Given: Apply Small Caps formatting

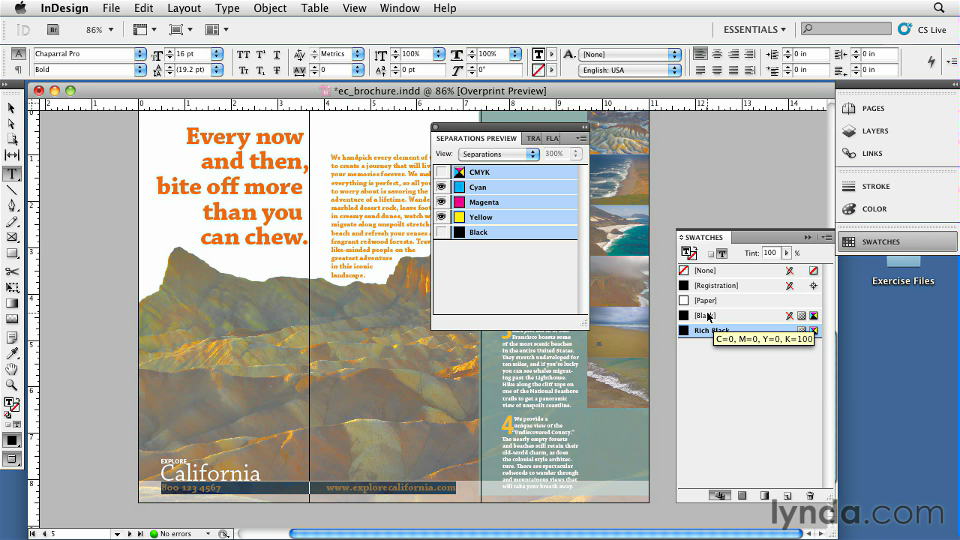Looking at the screenshot, I should tap(243, 70).
